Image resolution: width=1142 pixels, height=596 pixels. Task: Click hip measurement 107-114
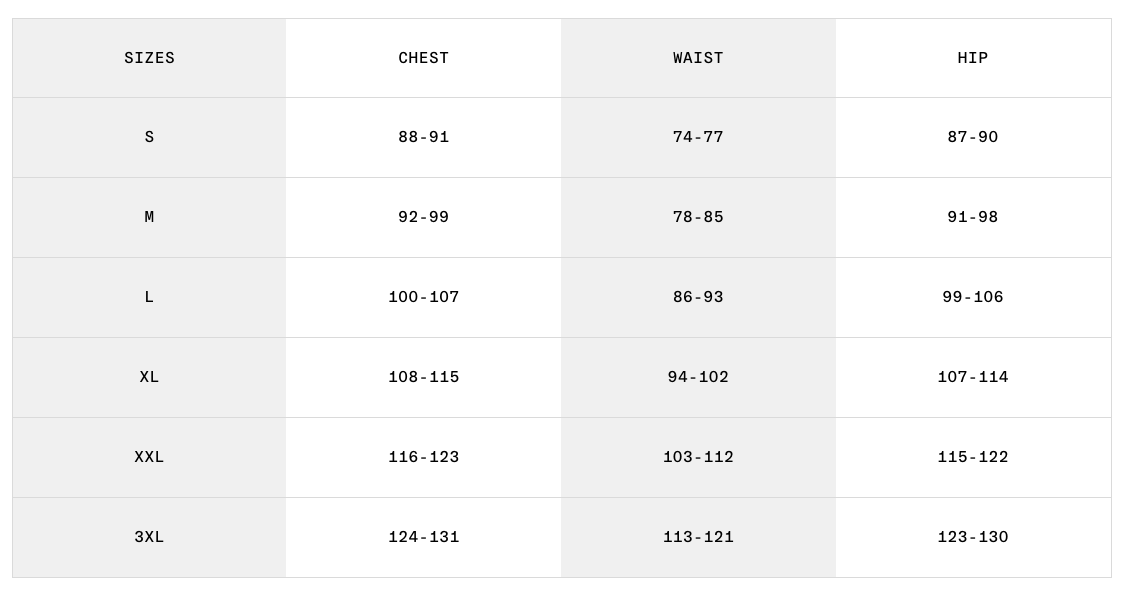(973, 377)
